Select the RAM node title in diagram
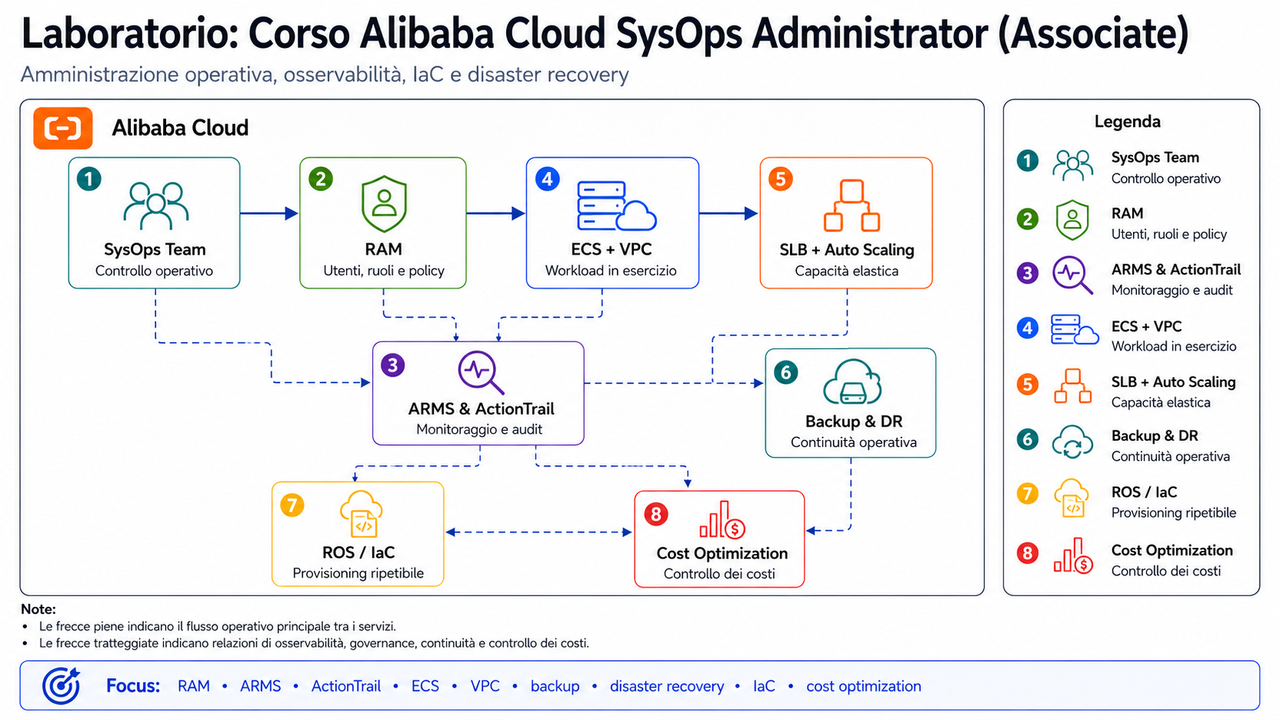Screen dimensions: 1280x720 coord(384,249)
